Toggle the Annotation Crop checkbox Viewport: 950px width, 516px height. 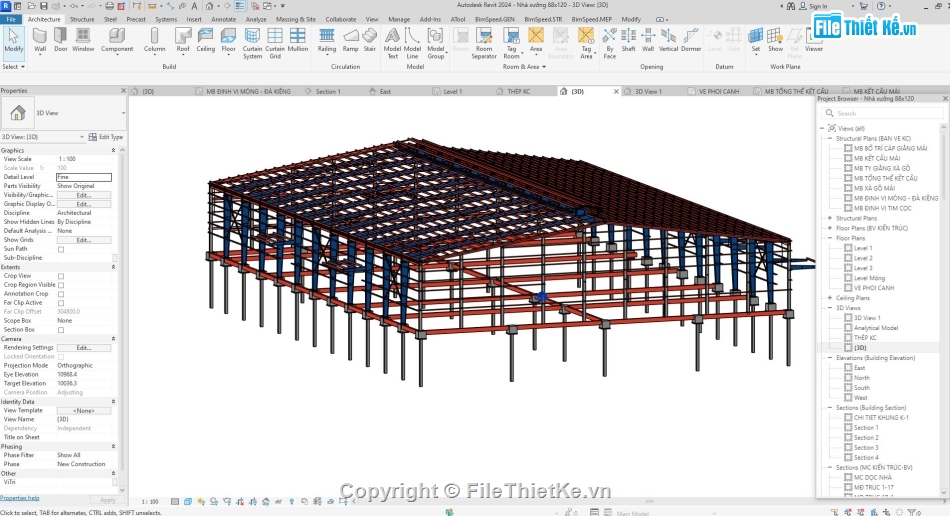(x=61, y=294)
